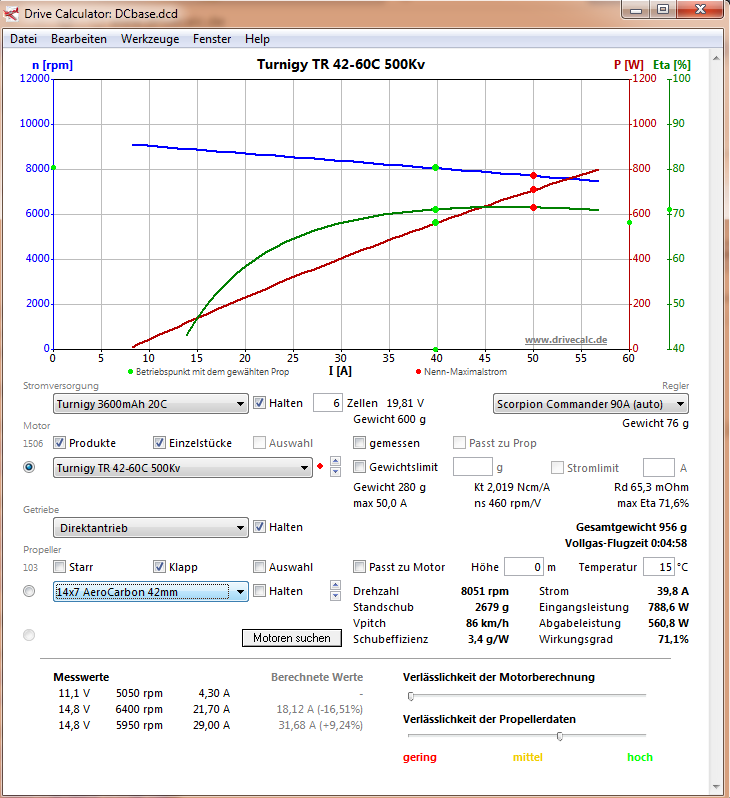Enable the gemessen checkbox
Viewport: 730px width, 798px height.
point(359,443)
